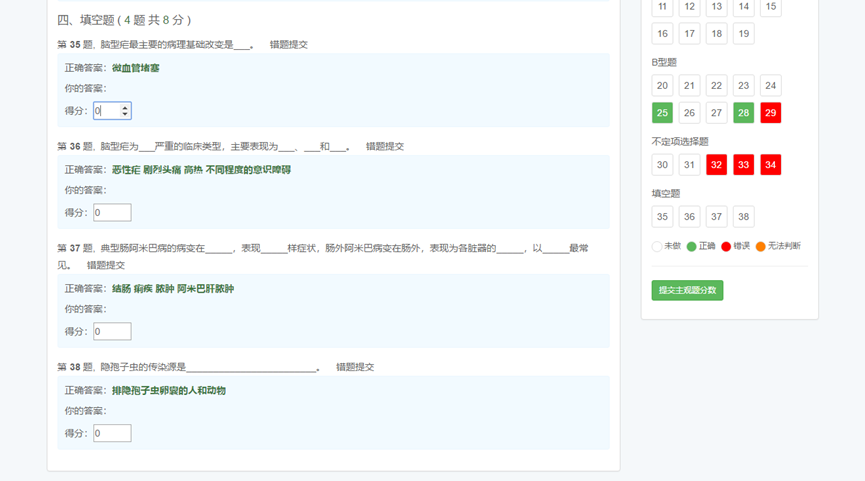865x481 pixels.
Task: Select question number 38 in 填空题
Action: [743, 217]
